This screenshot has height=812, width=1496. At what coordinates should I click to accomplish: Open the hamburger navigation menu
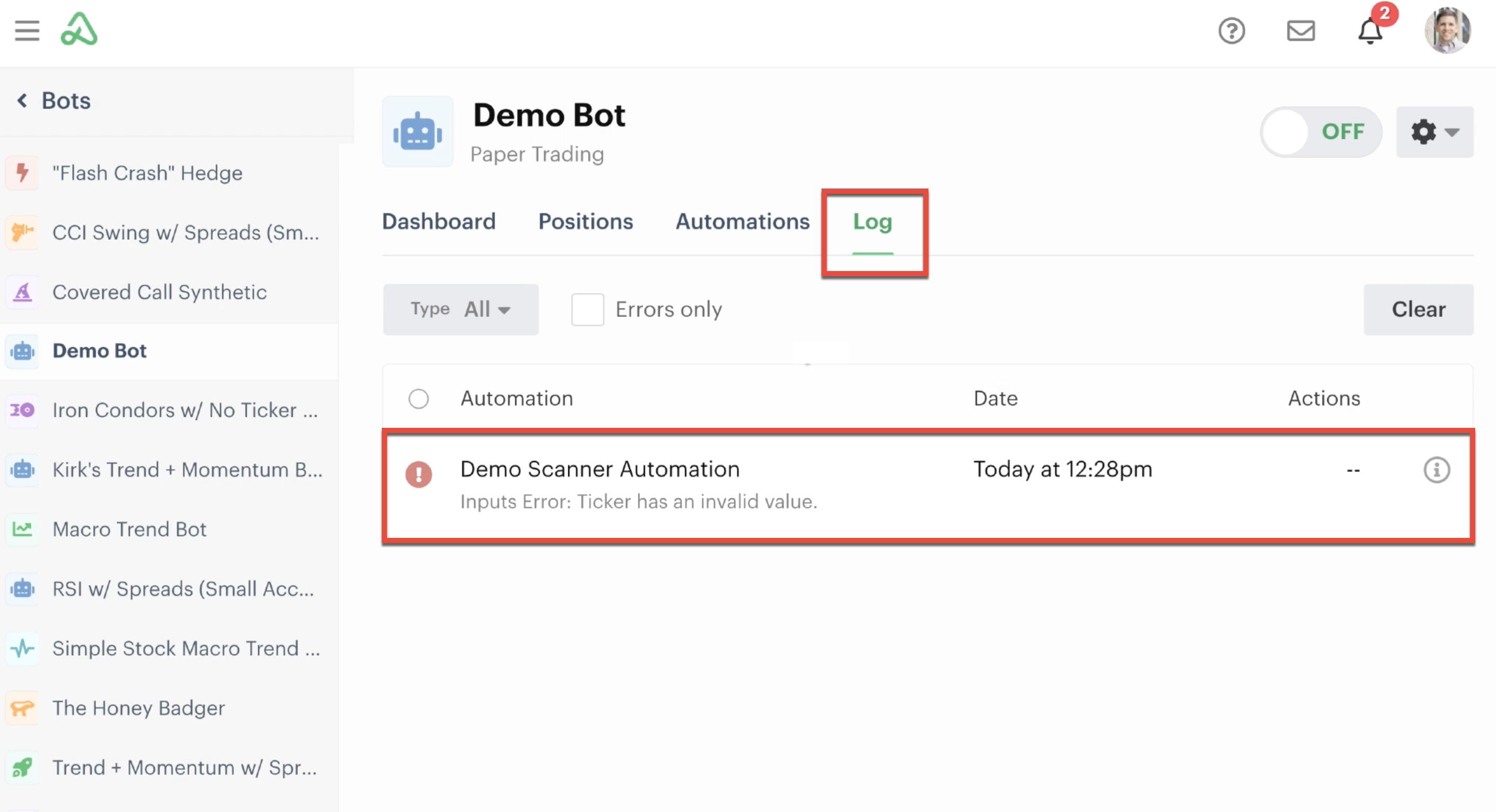coord(26,31)
